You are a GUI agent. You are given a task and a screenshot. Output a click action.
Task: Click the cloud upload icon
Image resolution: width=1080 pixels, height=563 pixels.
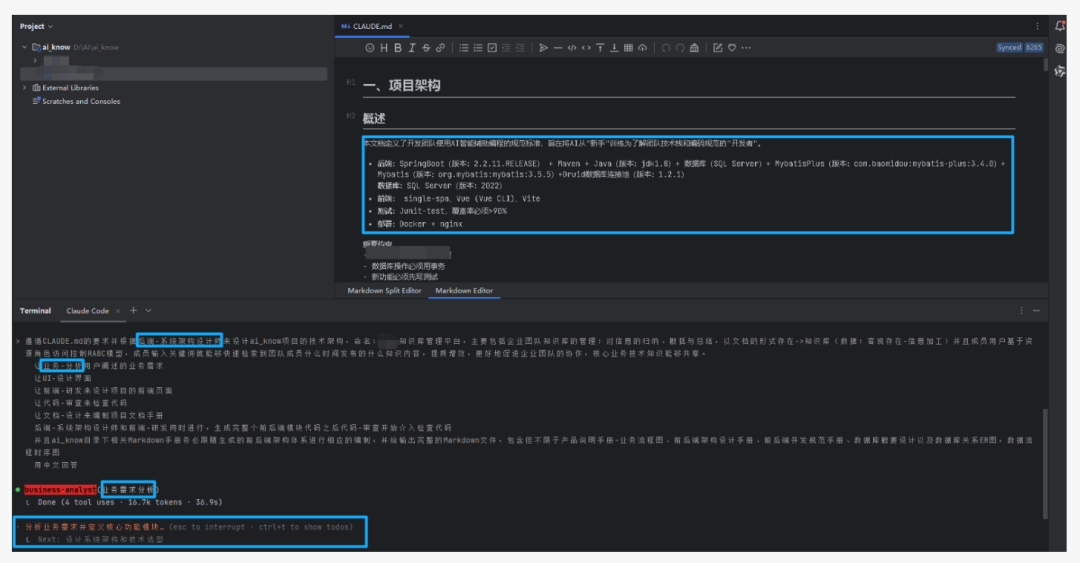point(642,48)
